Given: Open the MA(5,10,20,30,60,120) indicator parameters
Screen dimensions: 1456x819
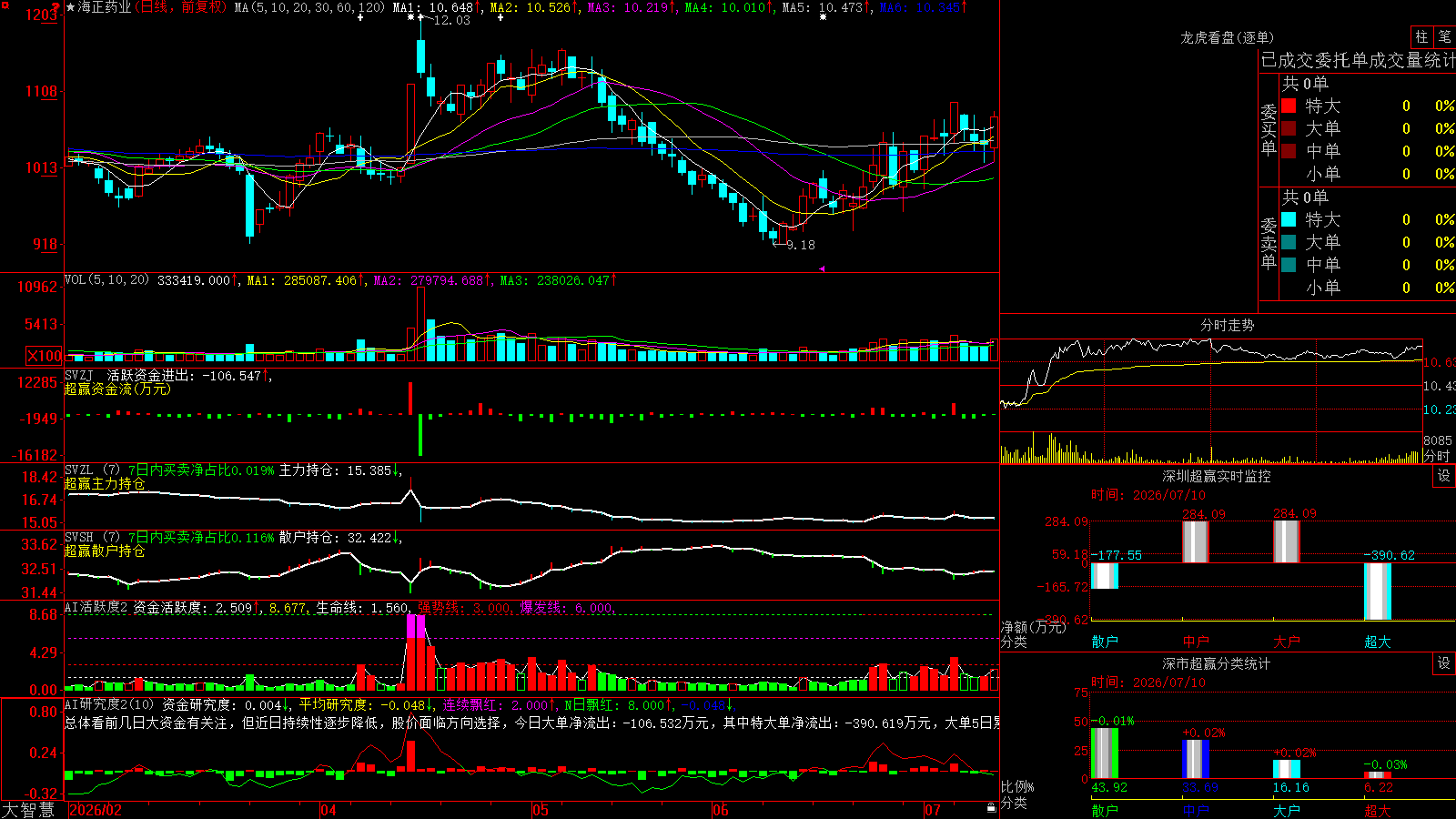Looking at the screenshot, I should tap(309, 7).
